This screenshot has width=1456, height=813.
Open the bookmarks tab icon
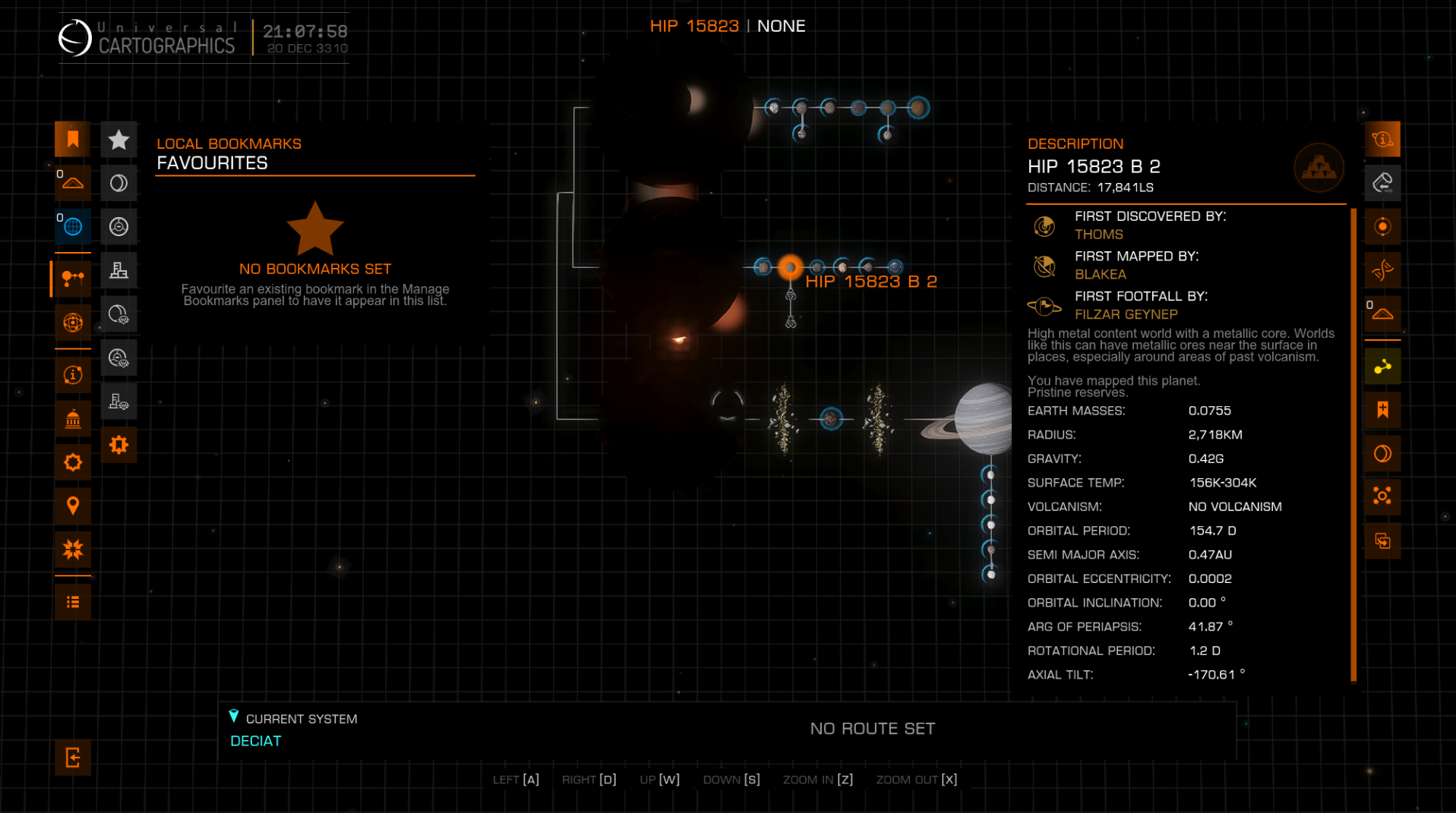(x=73, y=139)
